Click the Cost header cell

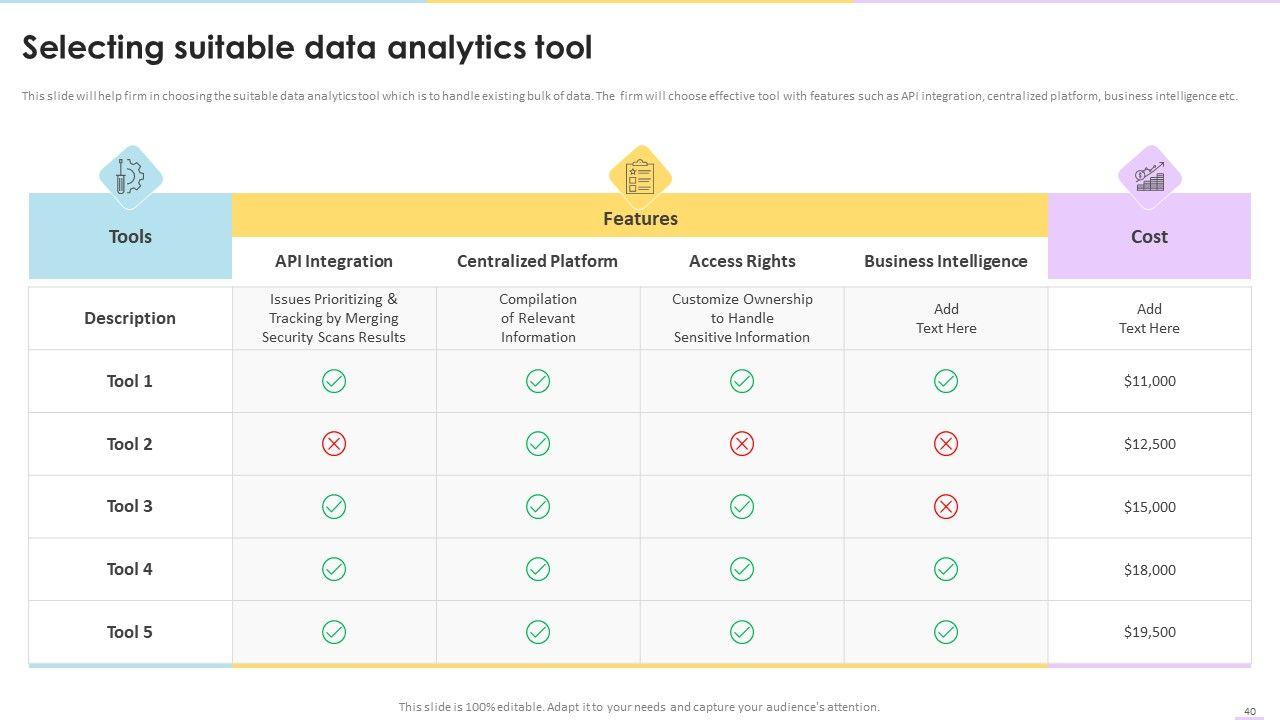click(1149, 237)
